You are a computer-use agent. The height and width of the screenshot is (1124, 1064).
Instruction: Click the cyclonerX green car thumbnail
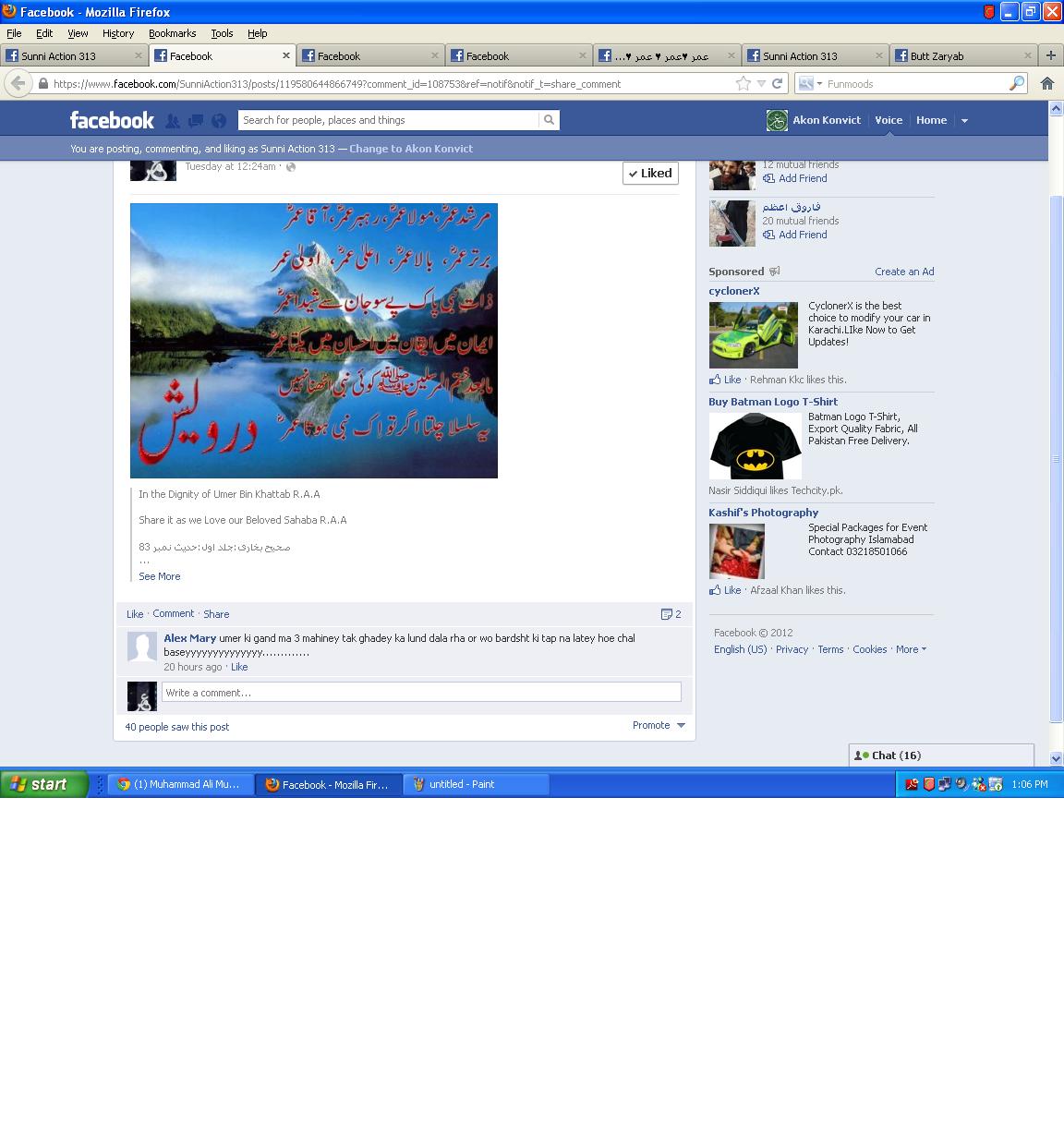pos(753,333)
